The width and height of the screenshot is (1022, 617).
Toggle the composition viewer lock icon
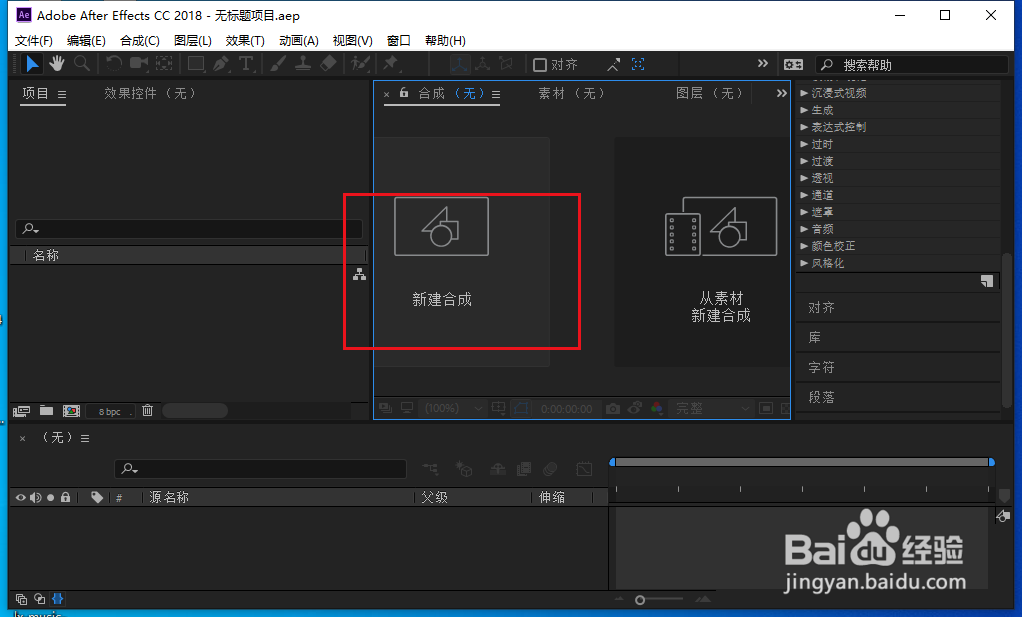[404, 93]
